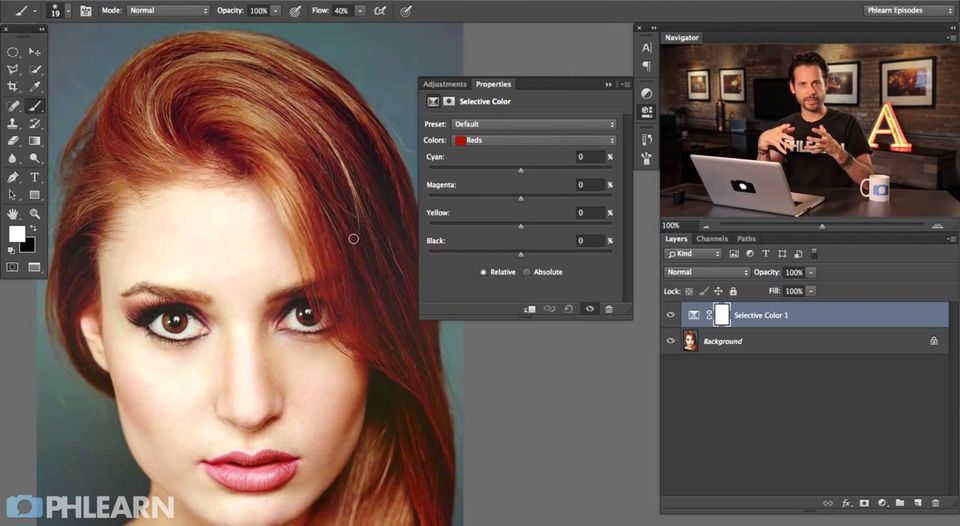Toggle visibility of the Background layer
Screen dimensions: 960x526
(671, 341)
